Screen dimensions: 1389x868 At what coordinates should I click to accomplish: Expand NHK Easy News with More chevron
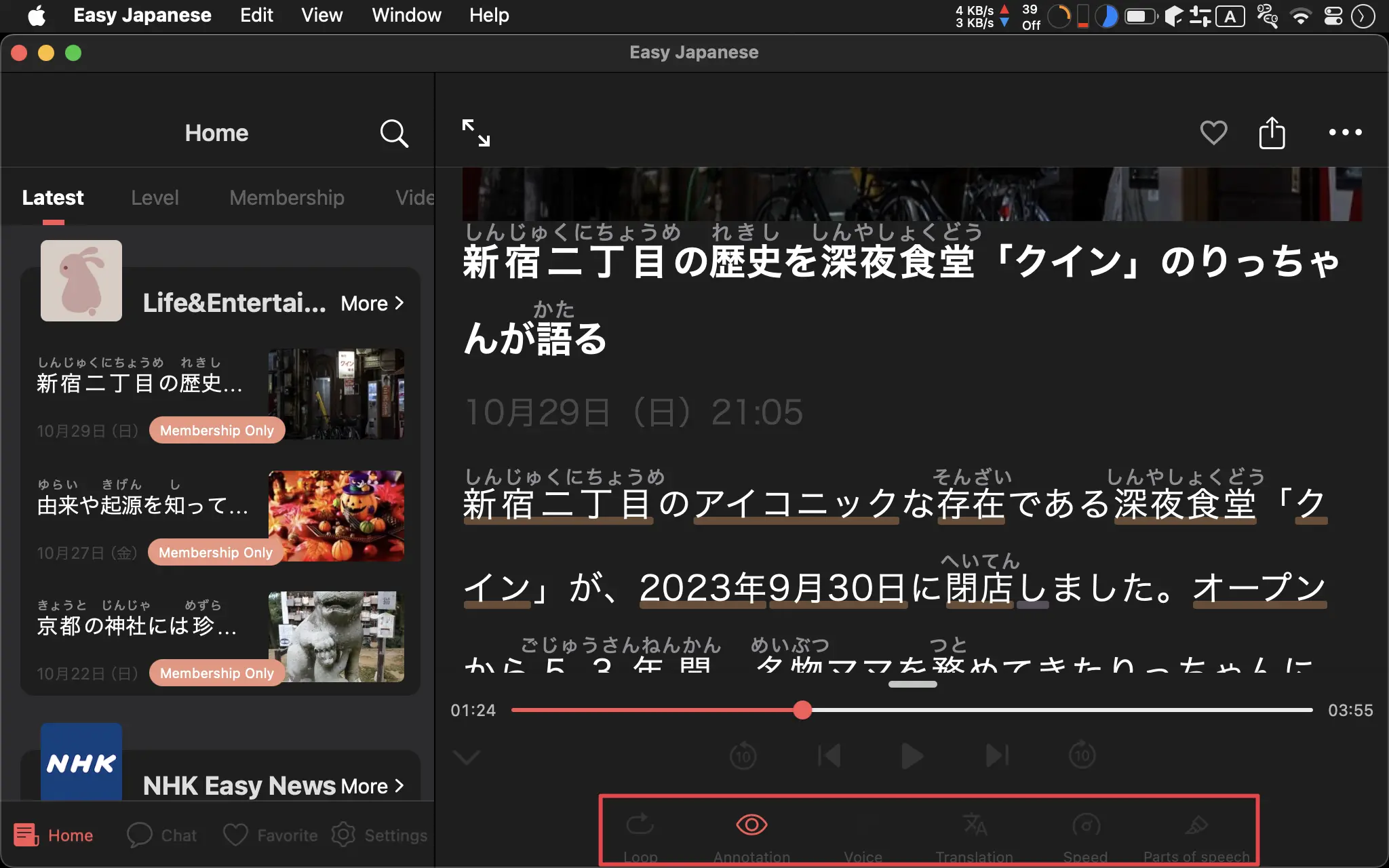(372, 786)
